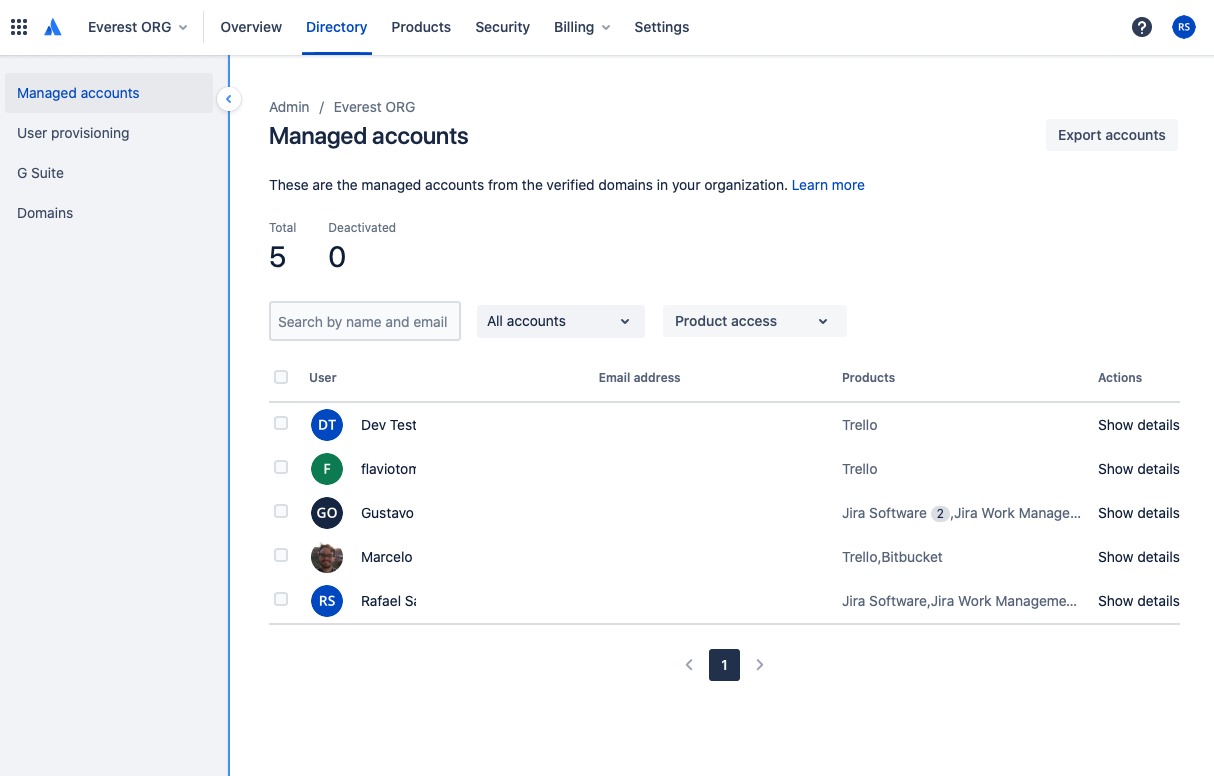Click the Marcelo user name
This screenshot has height=776, width=1214.
(x=386, y=557)
